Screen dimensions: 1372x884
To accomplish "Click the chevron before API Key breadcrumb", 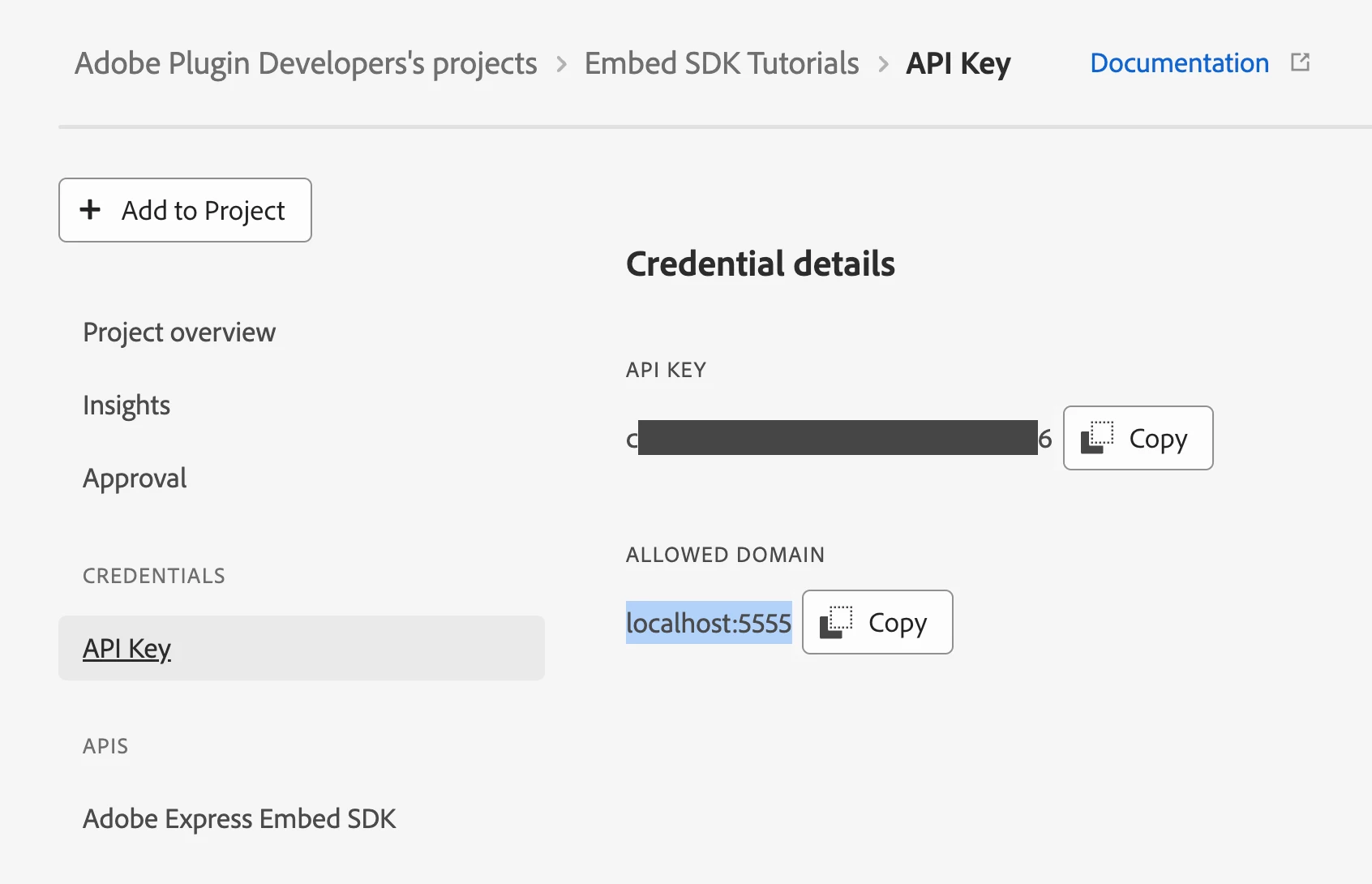I will 884,63.
